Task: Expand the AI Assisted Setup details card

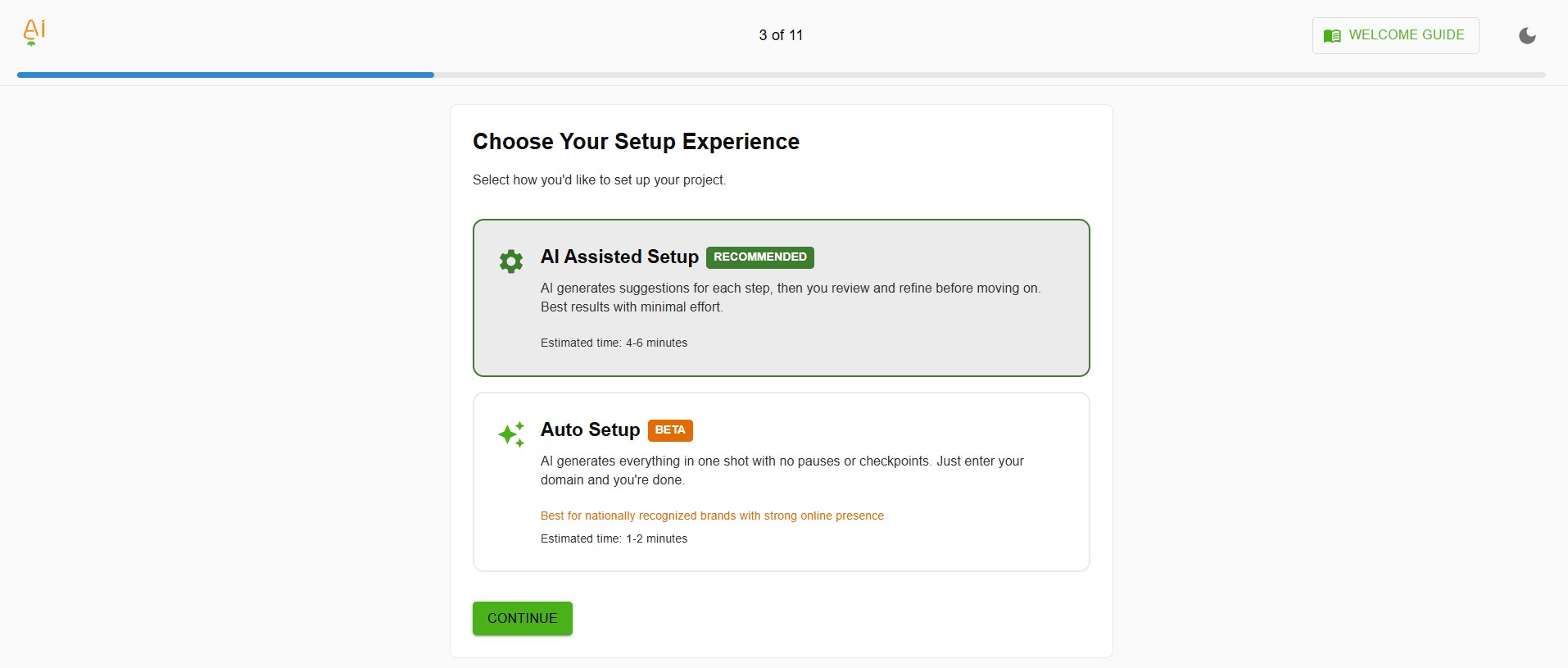Action: [x=780, y=298]
